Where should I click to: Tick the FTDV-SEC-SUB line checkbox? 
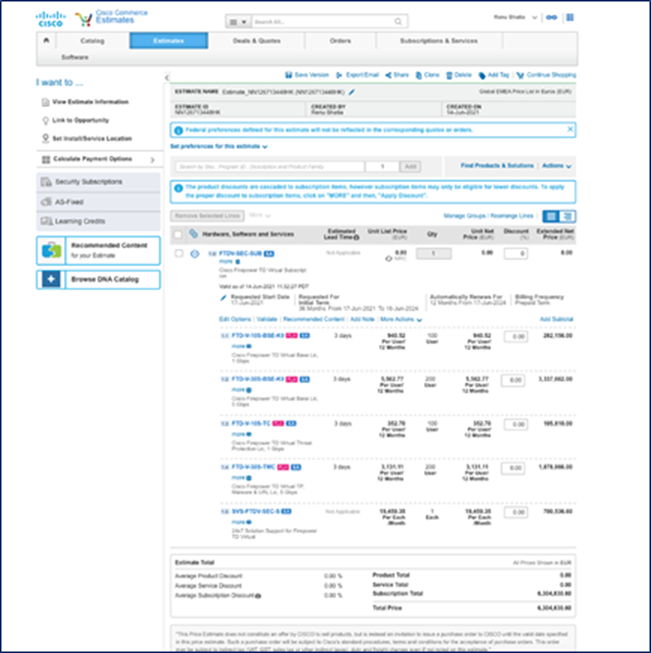(179, 253)
